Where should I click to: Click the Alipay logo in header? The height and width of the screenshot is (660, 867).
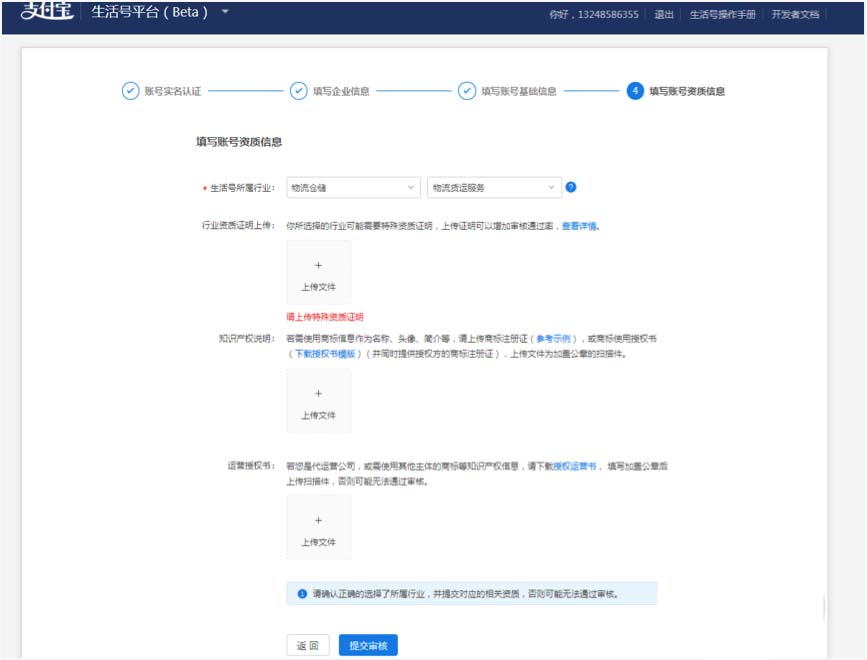pos(47,13)
